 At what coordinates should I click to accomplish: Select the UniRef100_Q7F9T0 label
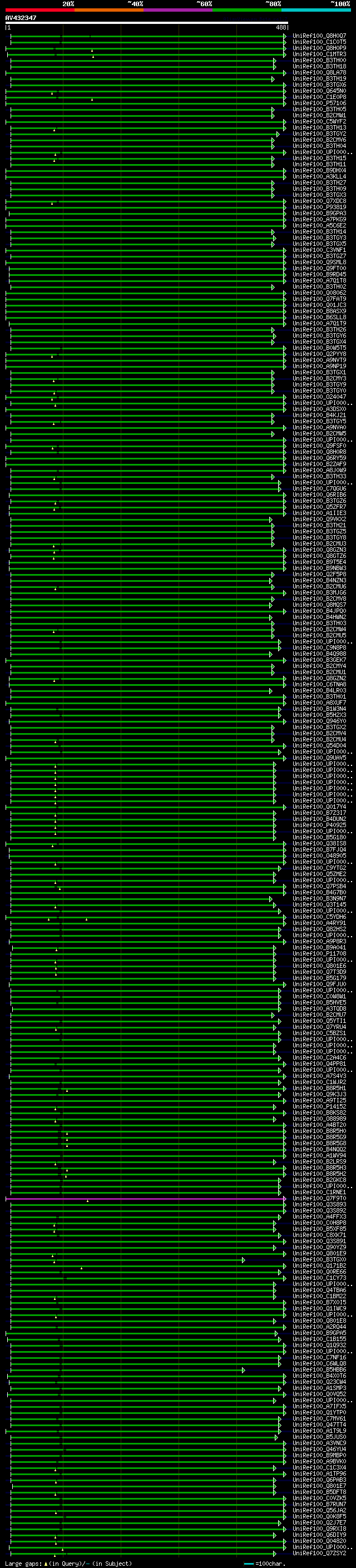pyautogui.click(x=319, y=1199)
